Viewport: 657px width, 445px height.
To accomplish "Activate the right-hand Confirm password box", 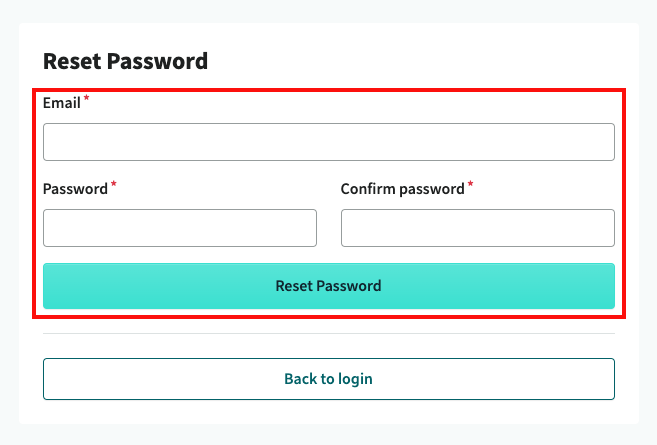I will (477, 228).
